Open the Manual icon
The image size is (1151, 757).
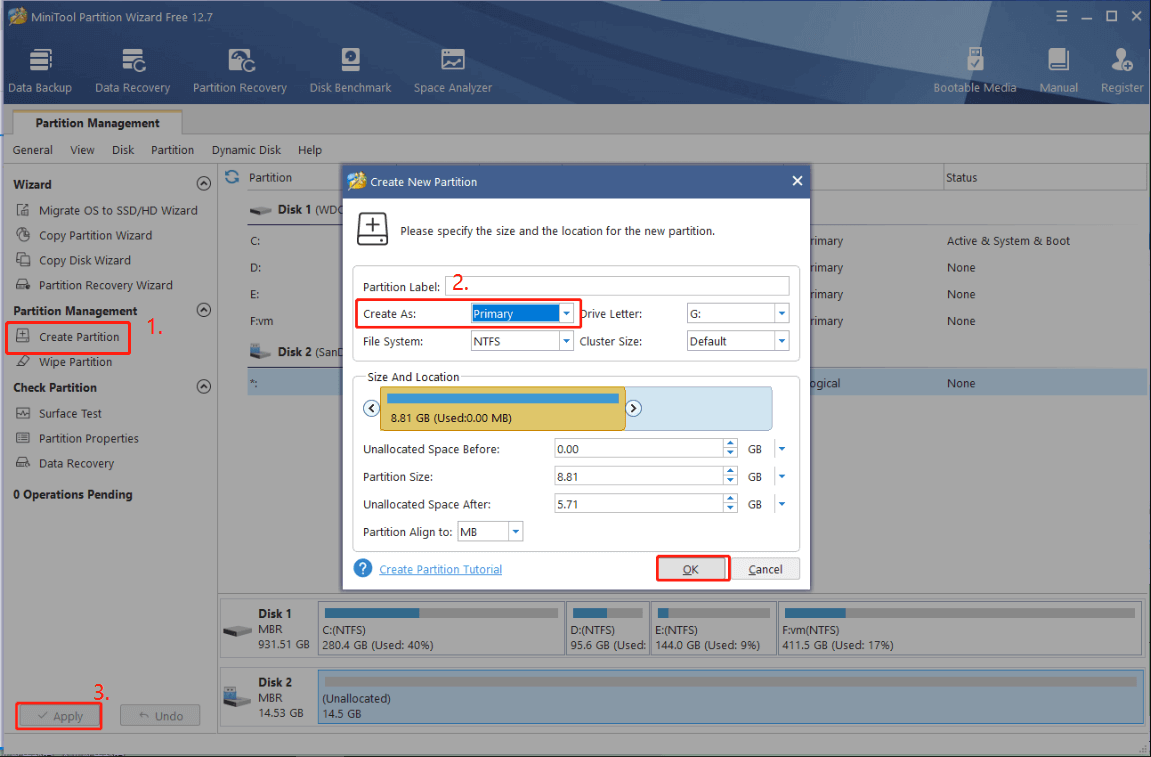(x=1058, y=70)
